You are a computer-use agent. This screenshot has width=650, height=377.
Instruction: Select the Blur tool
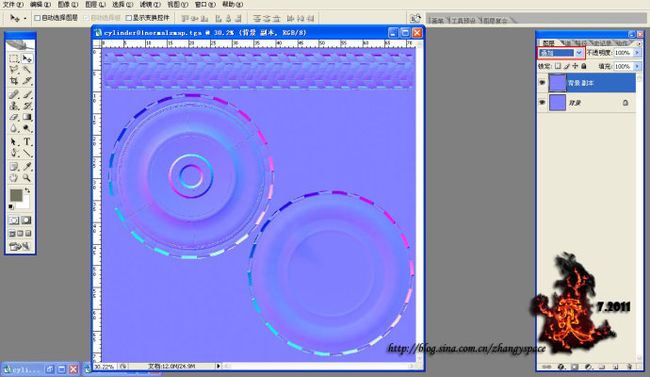point(14,129)
